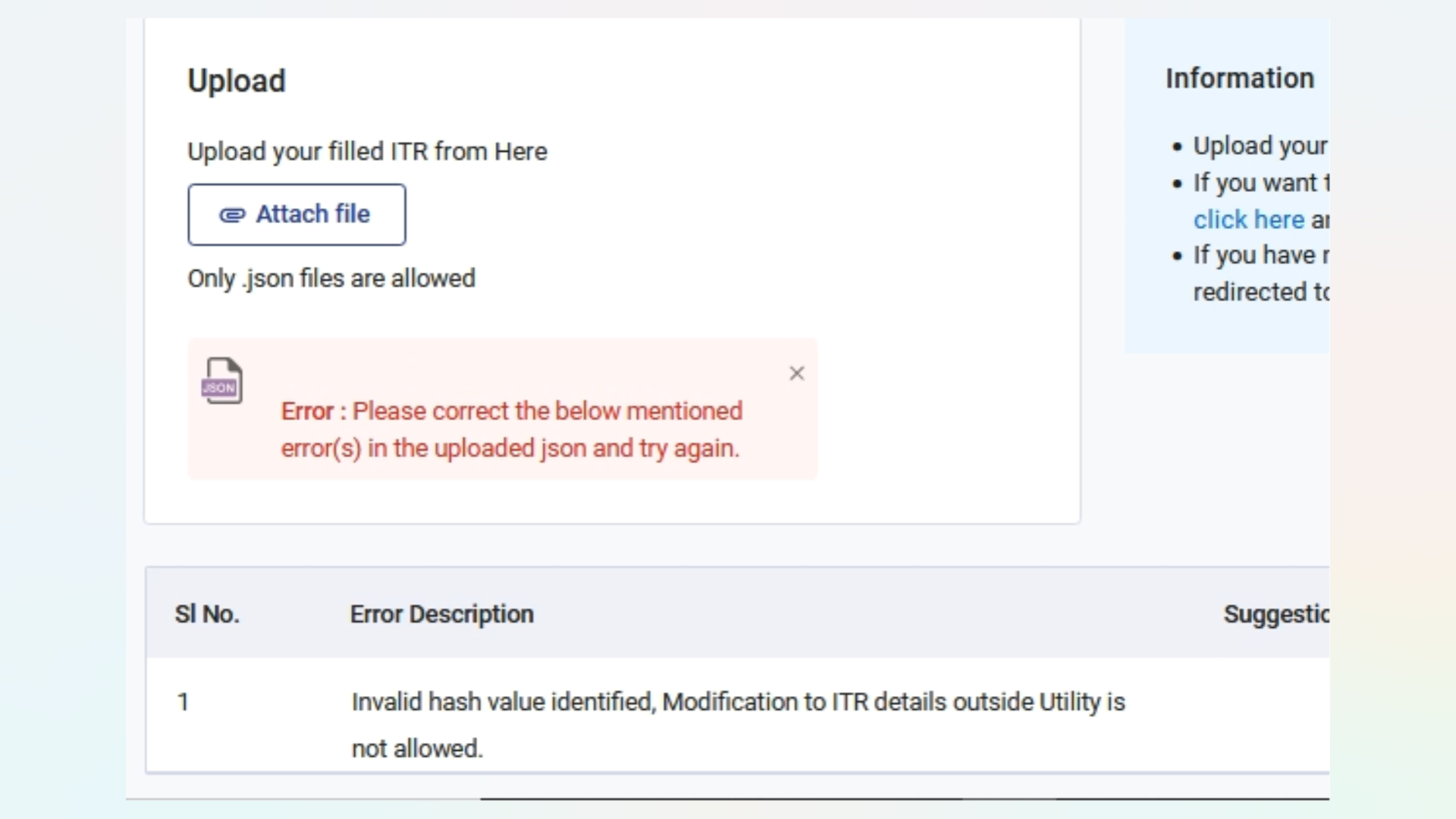Select serial number 1 in the error table
This screenshot has height=819, width=1456.
point(183,701)
